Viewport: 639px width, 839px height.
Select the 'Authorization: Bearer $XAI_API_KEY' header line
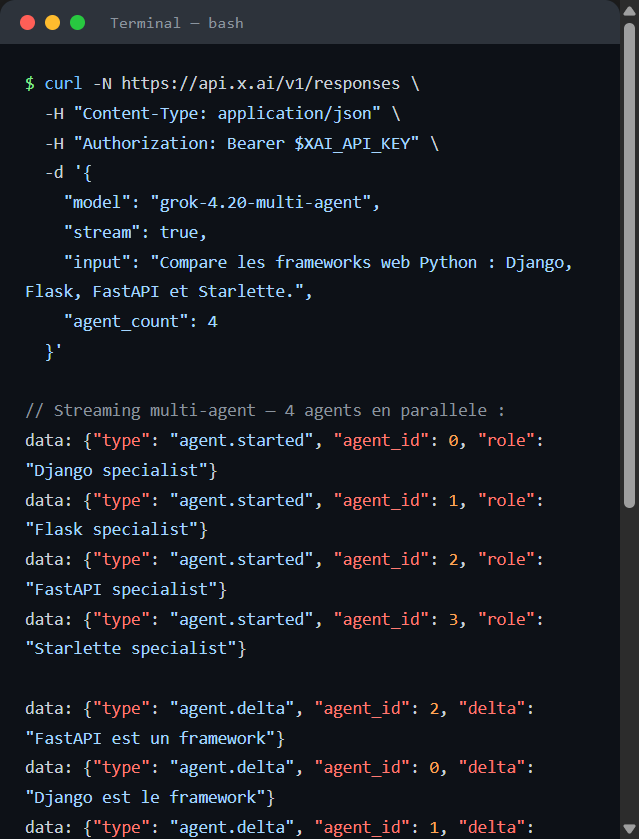[242, 143]
